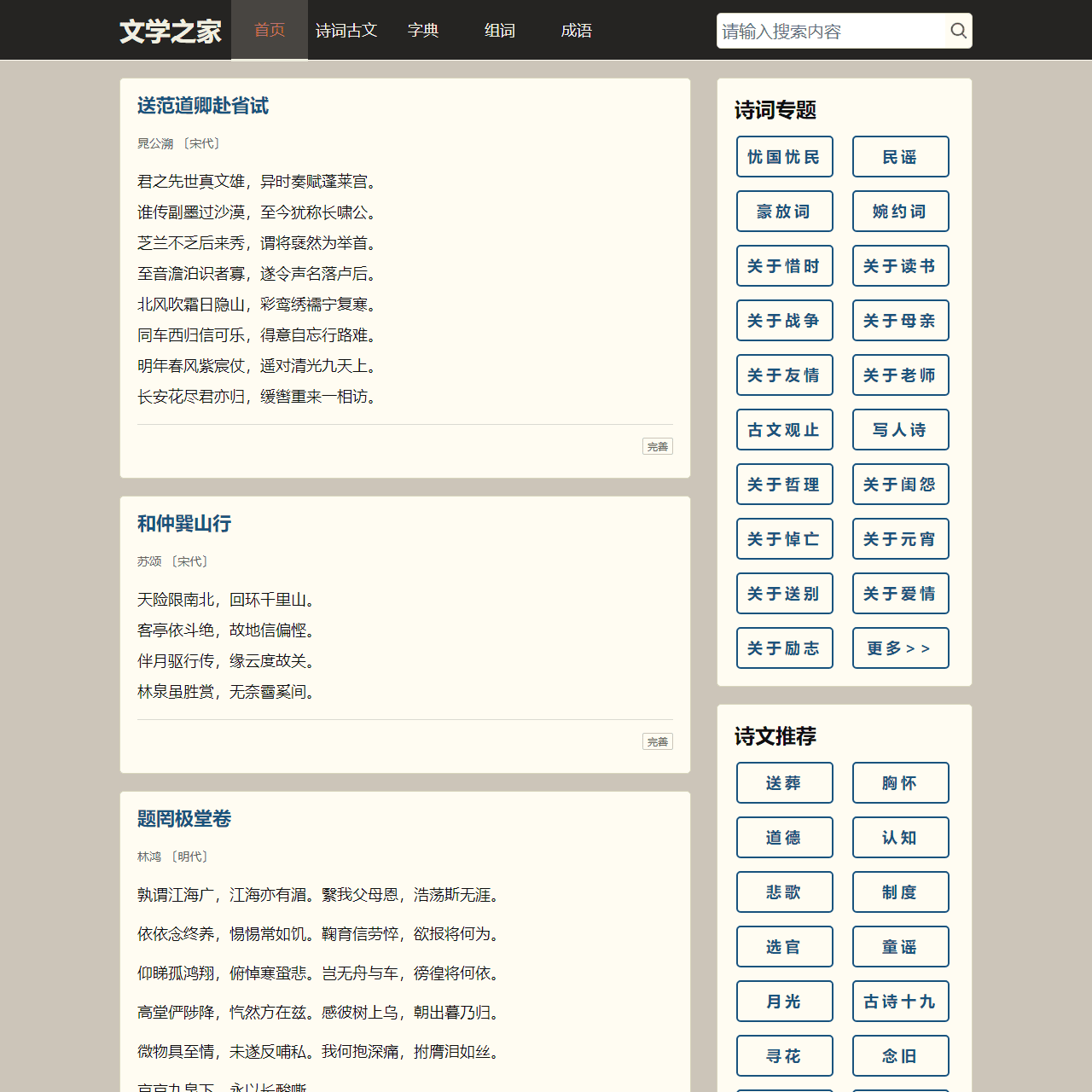
Task: Go to 字典 in the navigation bar
Action: click(423, 30)
